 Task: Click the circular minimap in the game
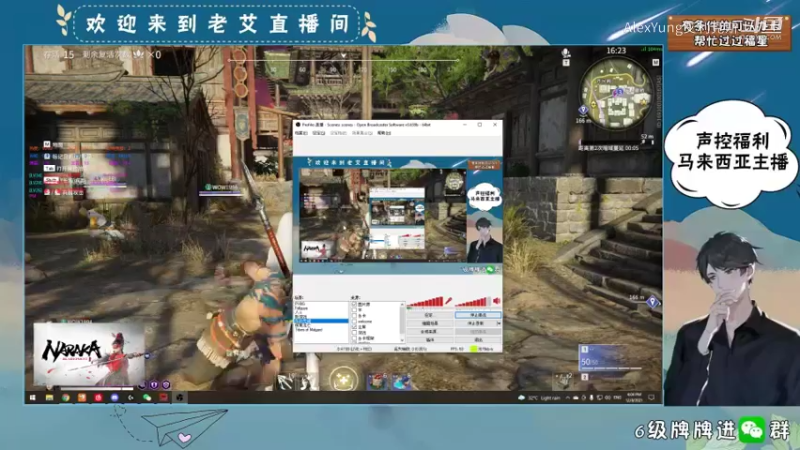(616, 93)
